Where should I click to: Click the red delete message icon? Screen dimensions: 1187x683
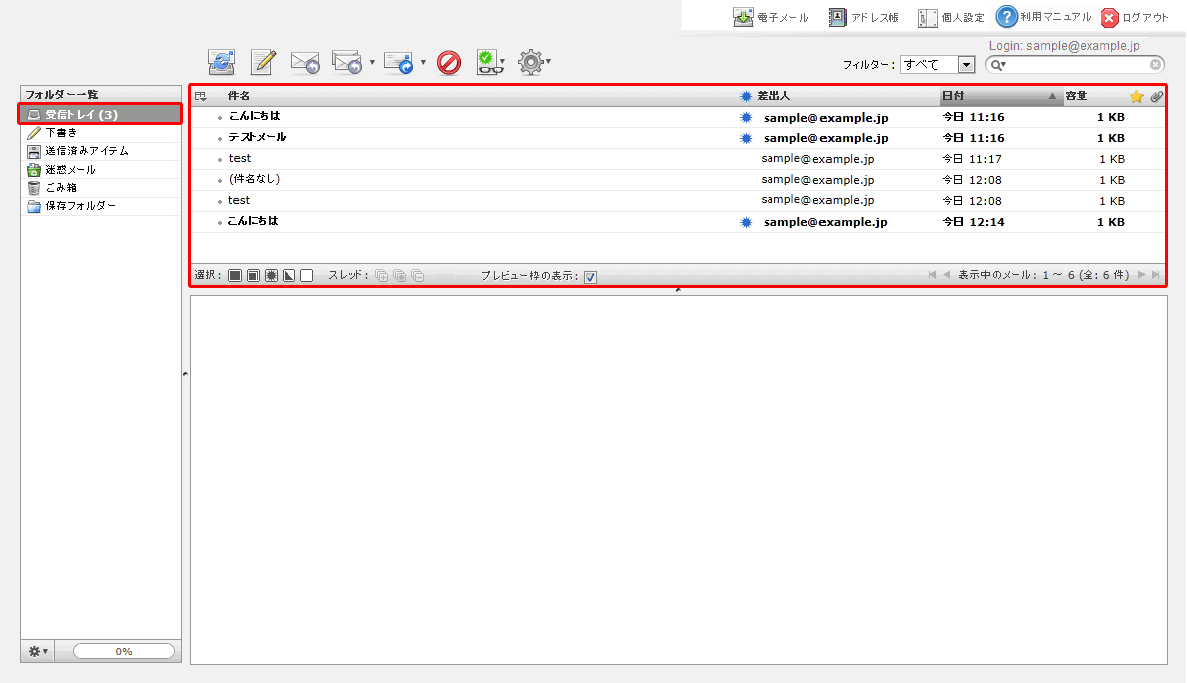click(x=449, y=63)
